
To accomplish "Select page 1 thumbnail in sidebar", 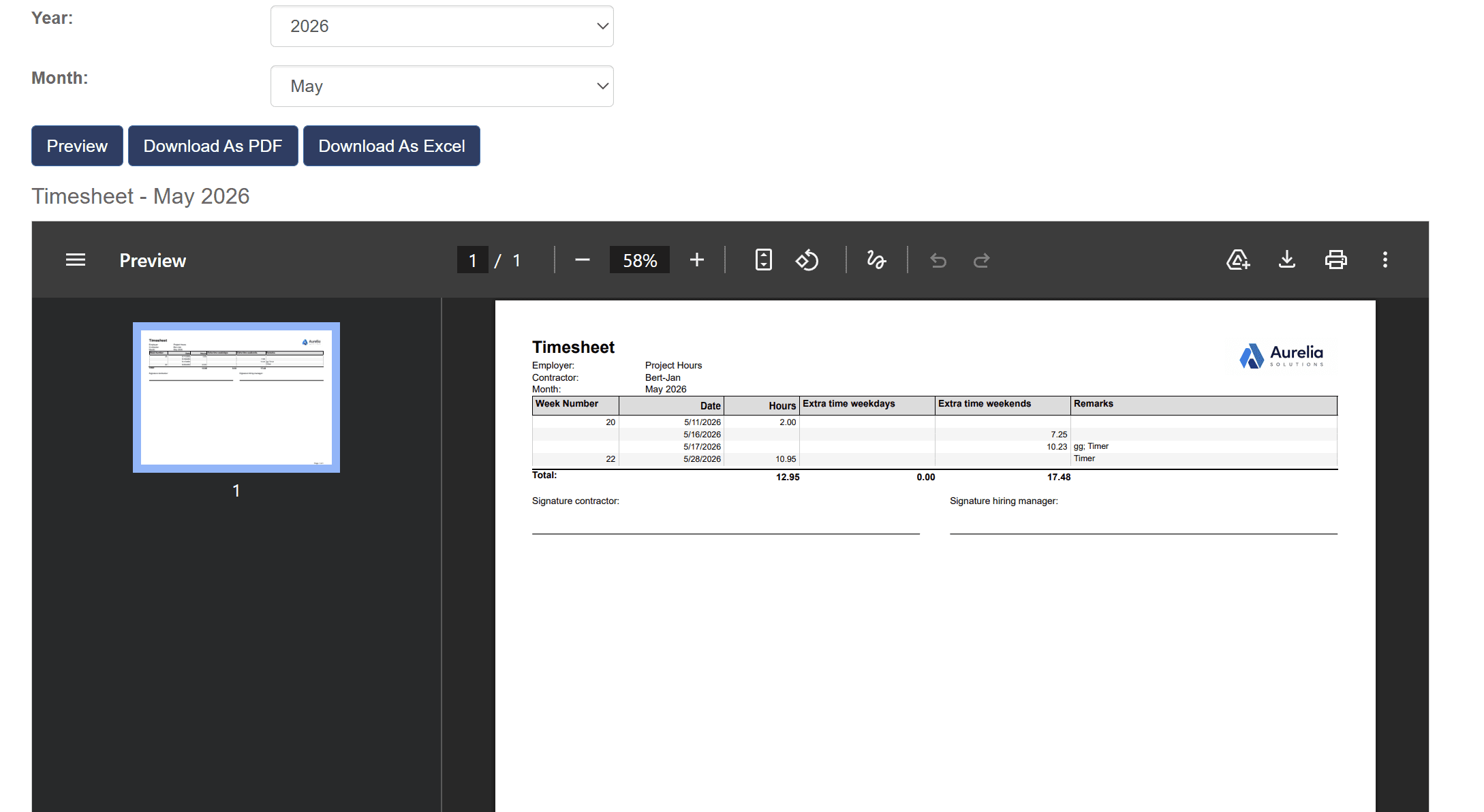I will point(236,398).
